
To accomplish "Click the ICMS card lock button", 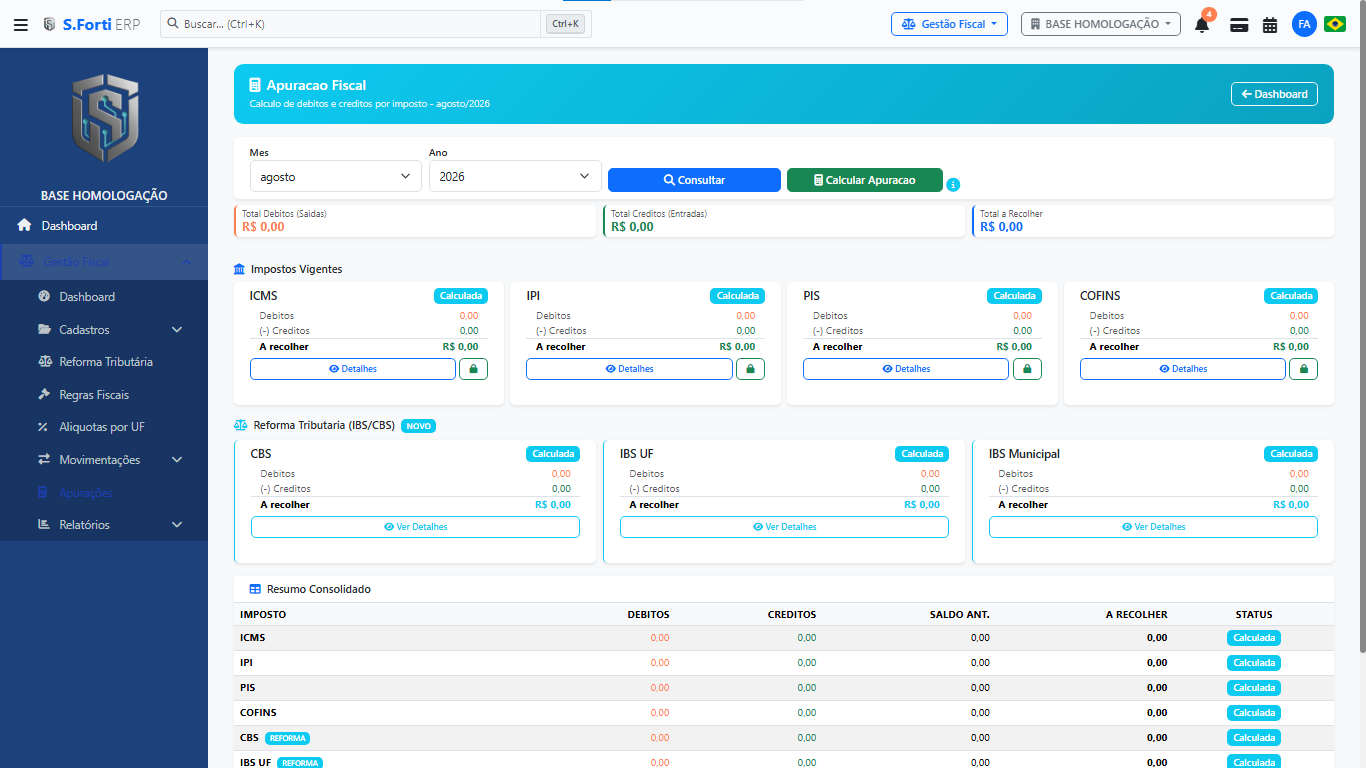I will pyautogui.click(x=473, y=369).
